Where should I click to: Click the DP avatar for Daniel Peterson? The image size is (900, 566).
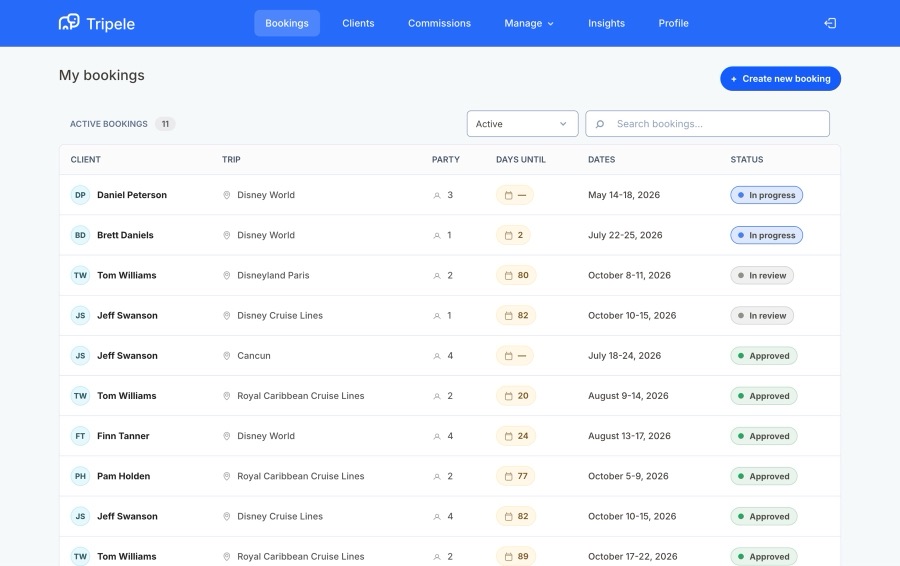click(80, 195)
